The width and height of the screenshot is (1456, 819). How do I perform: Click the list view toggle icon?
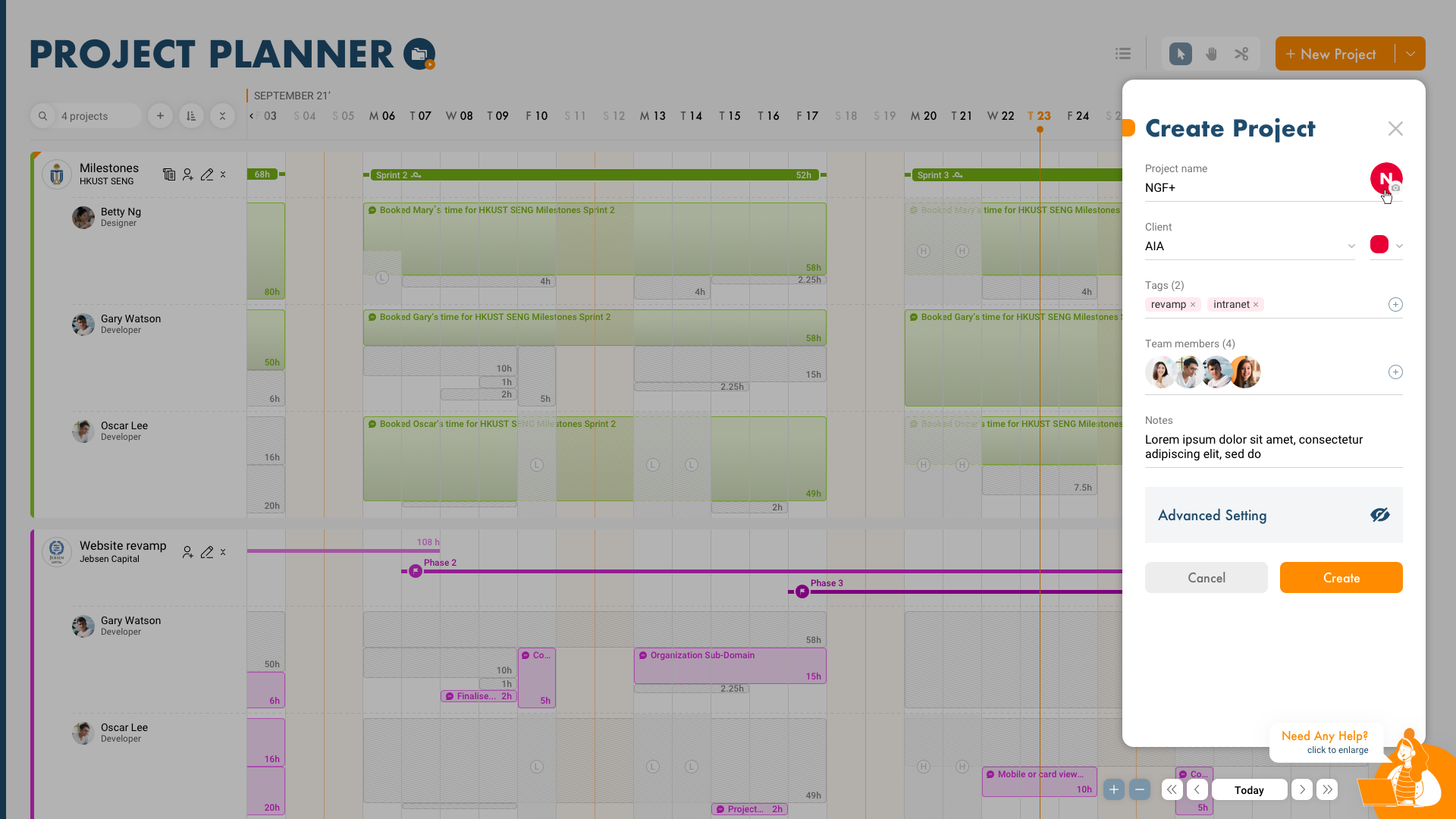(x=1122, y=53)
